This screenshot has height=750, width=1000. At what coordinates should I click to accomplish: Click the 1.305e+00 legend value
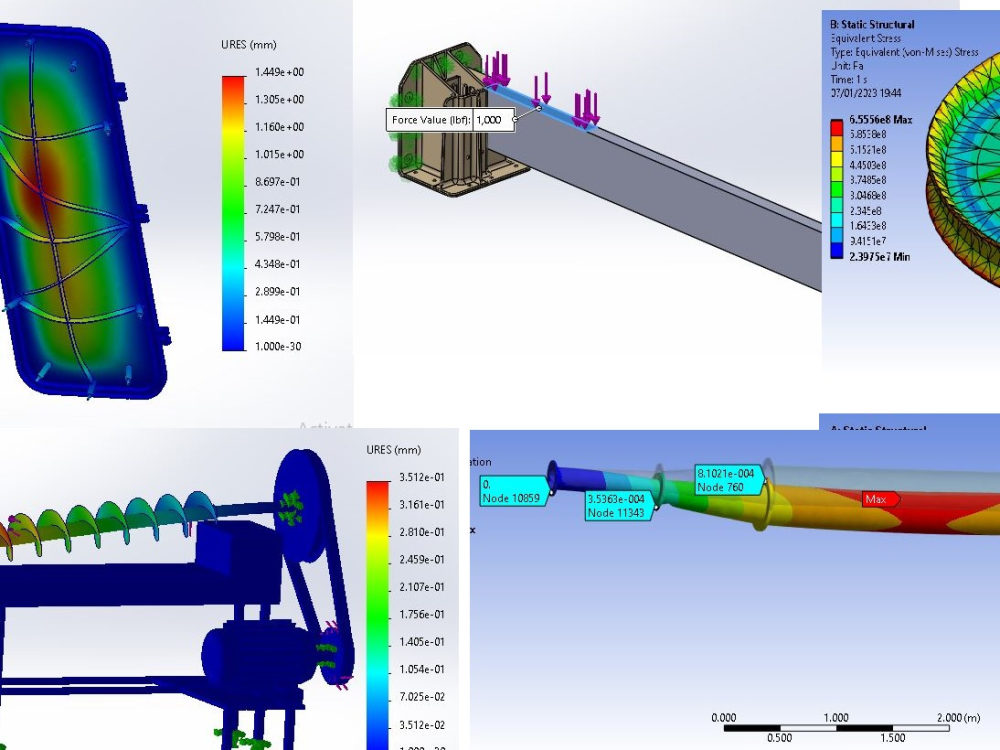[x=279, y=99]
